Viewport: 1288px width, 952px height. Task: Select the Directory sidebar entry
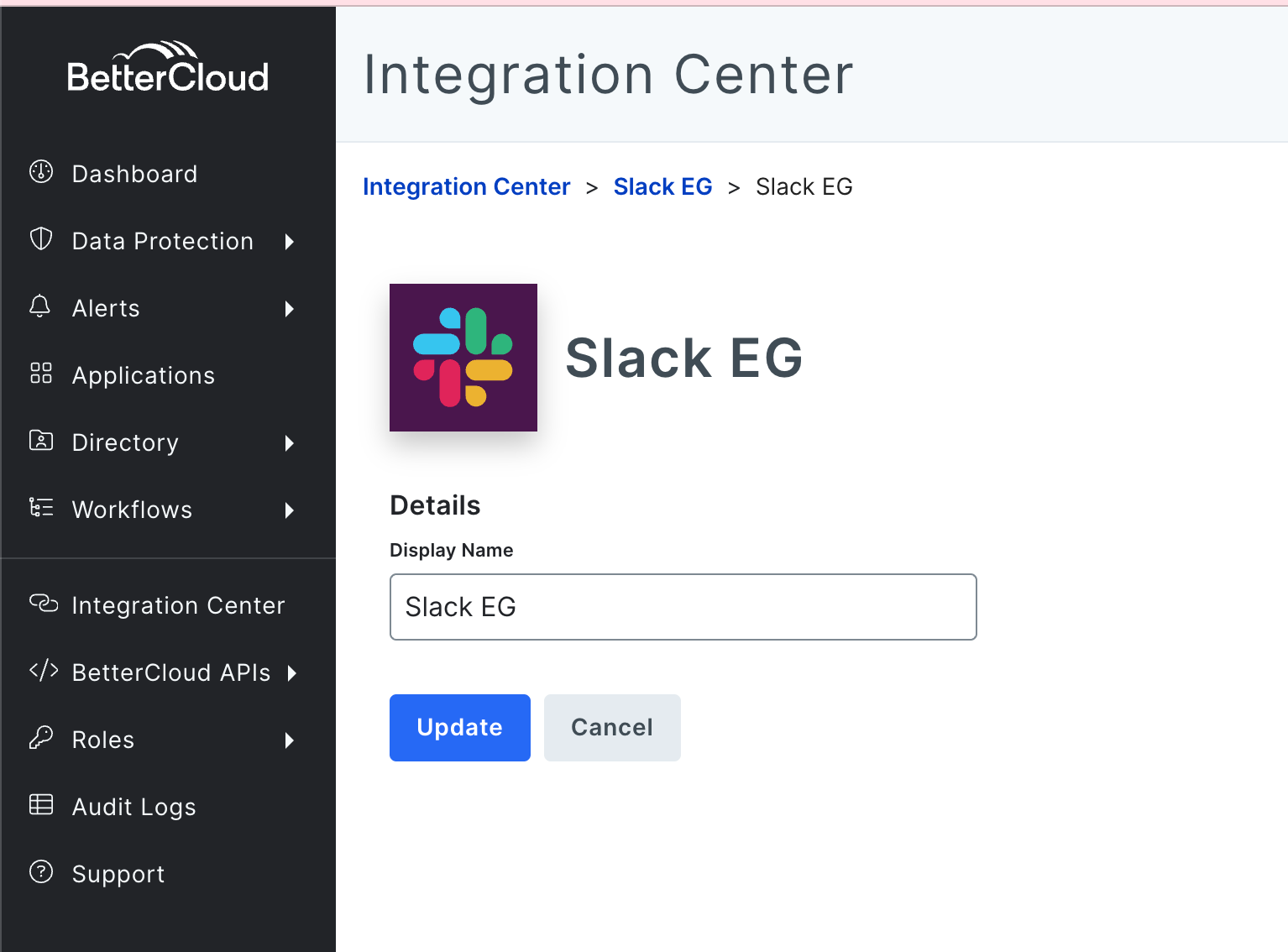[124, 442]
